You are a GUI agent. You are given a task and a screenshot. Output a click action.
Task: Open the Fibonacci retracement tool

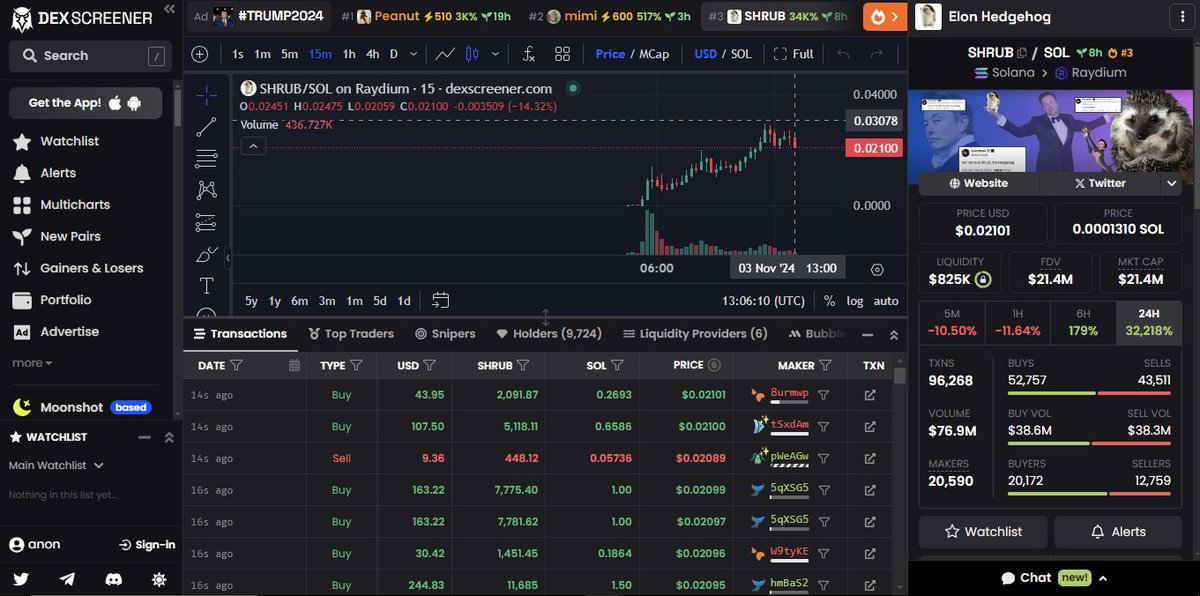click(206, 158)
